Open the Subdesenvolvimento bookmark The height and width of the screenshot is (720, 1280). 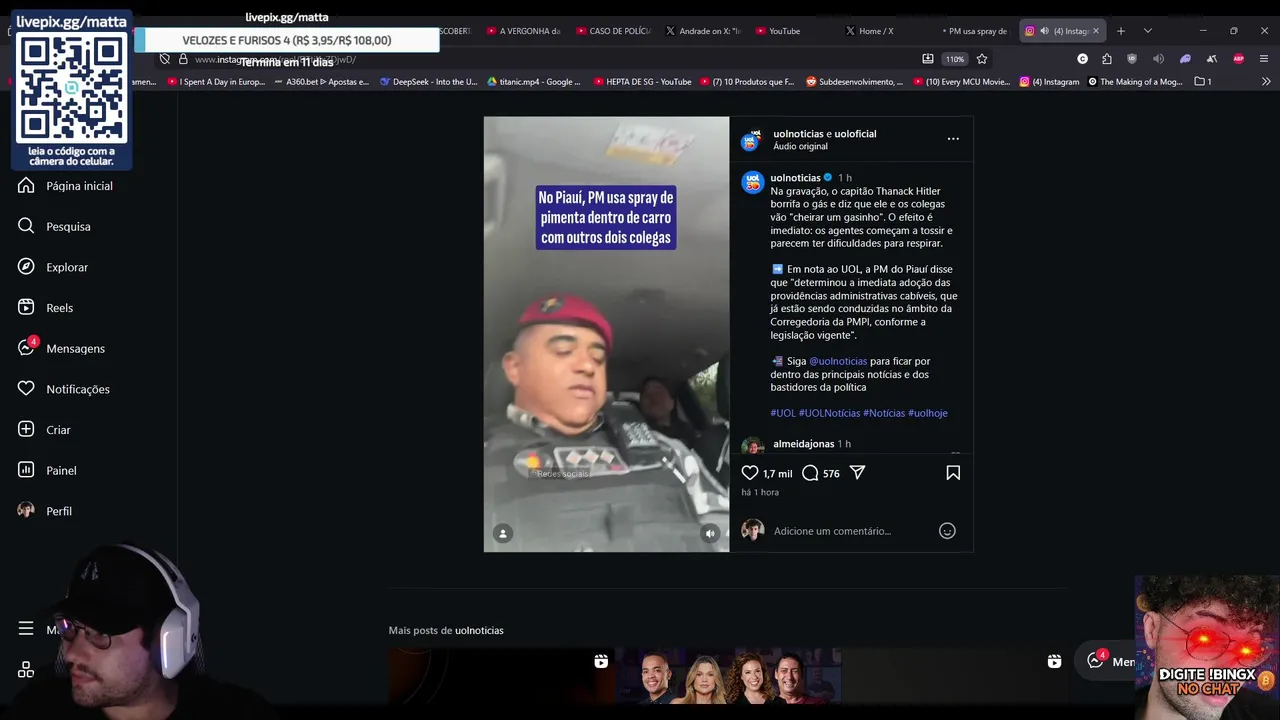point(855,82)
